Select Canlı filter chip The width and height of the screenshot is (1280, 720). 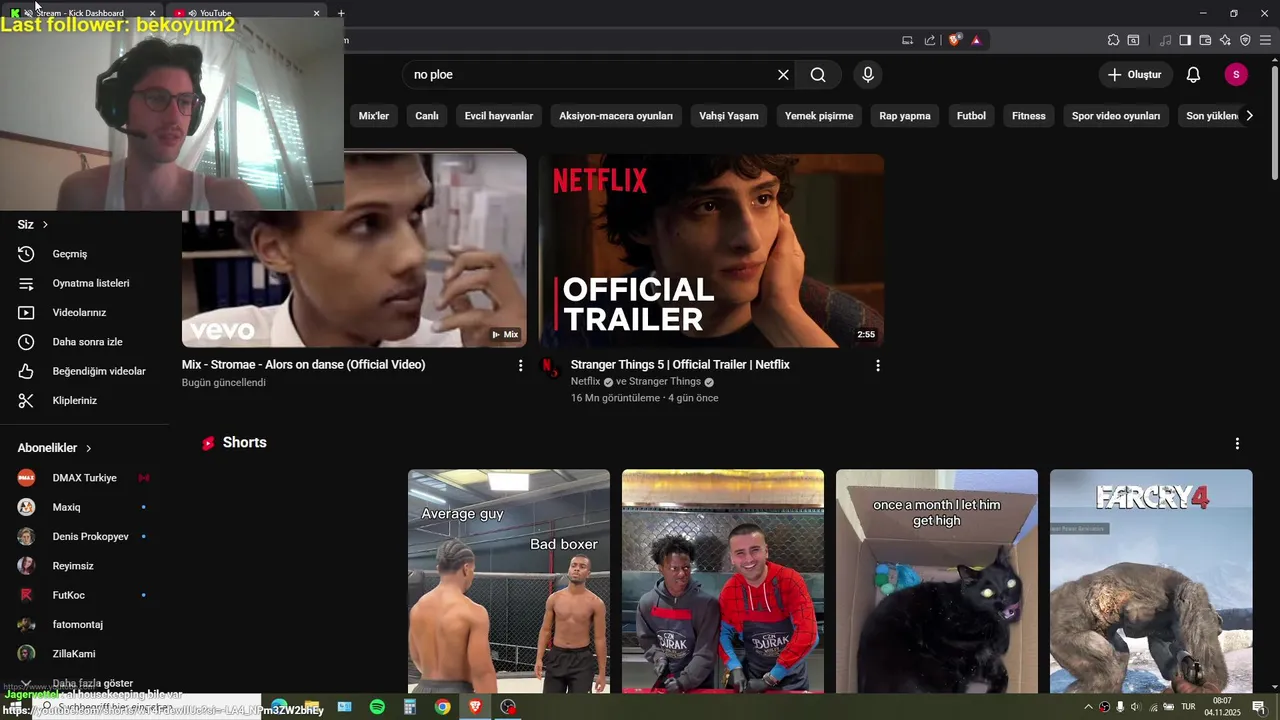(x=427, y=116)
